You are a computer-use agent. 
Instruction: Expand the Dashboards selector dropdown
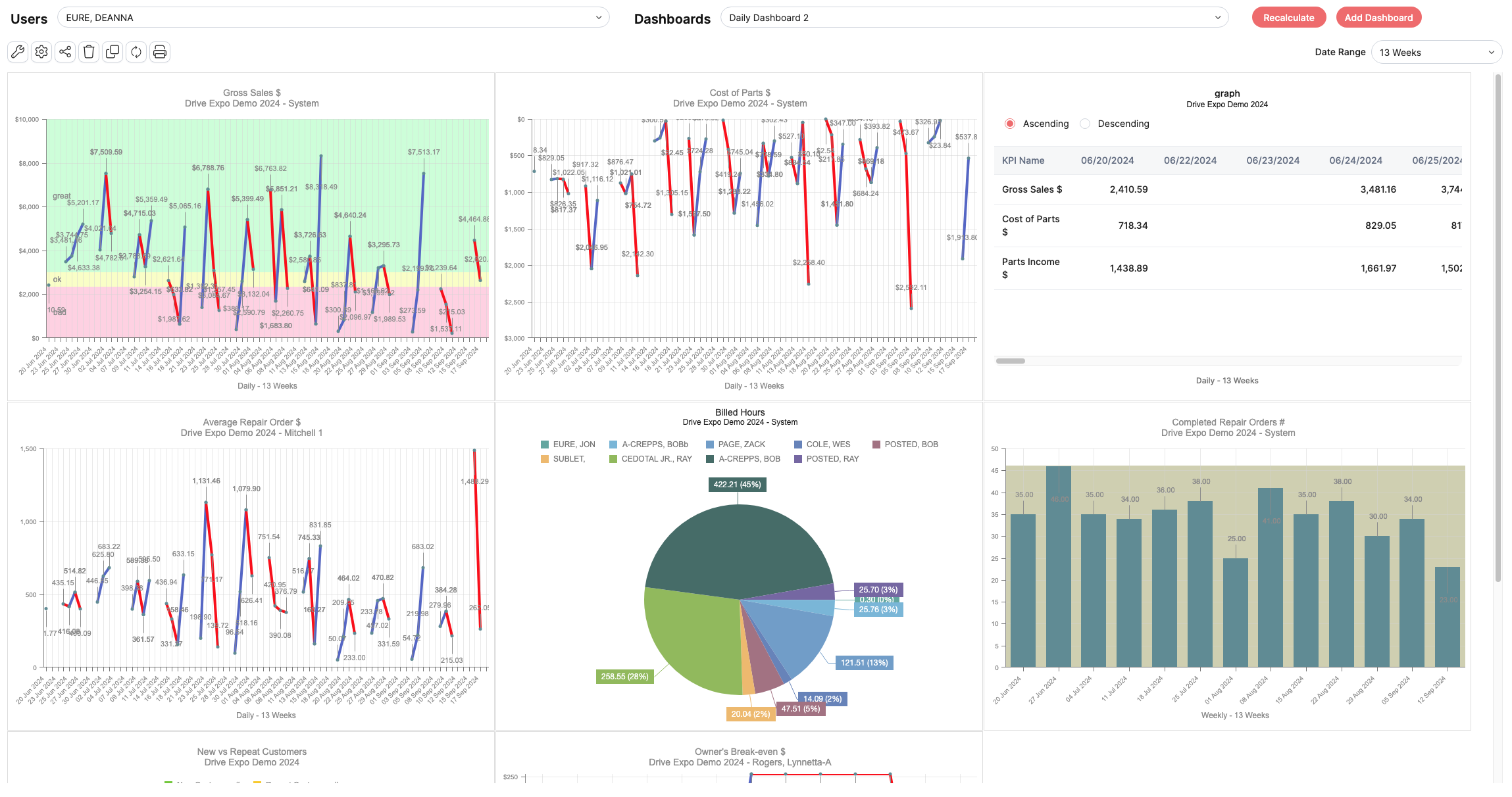[974, 18]
